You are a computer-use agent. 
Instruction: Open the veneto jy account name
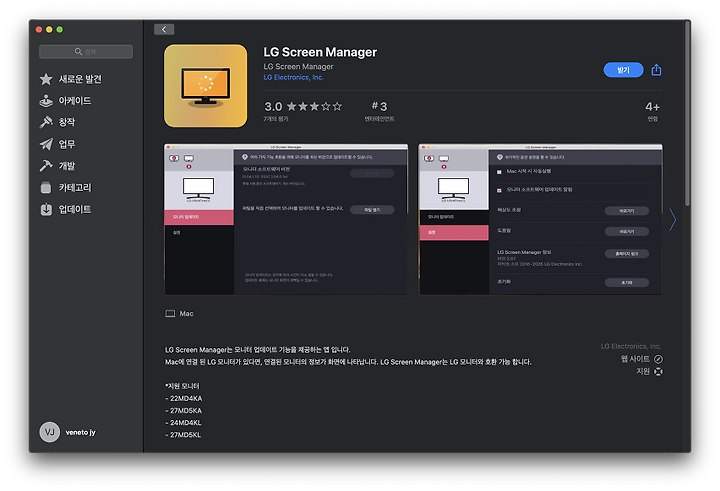click(x=80, y=432)
